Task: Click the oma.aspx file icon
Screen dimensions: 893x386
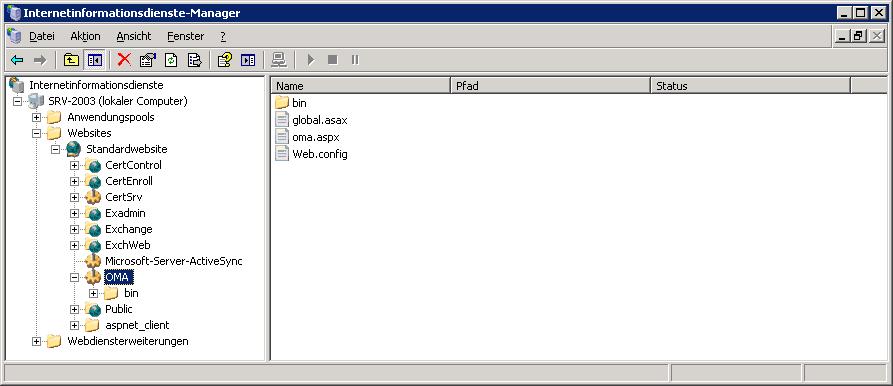Action: click(x=282, y=137)
